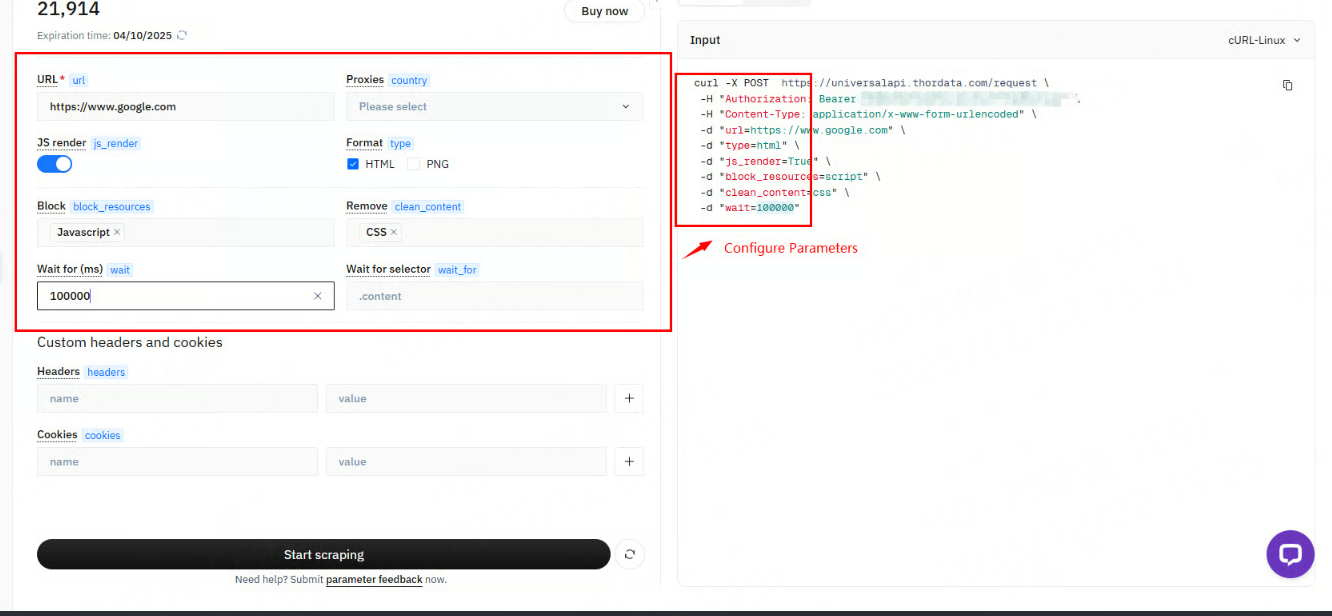Toggle the JS render switch off
This screenshot has height=616, width=1332.
[x=55, y=164]
